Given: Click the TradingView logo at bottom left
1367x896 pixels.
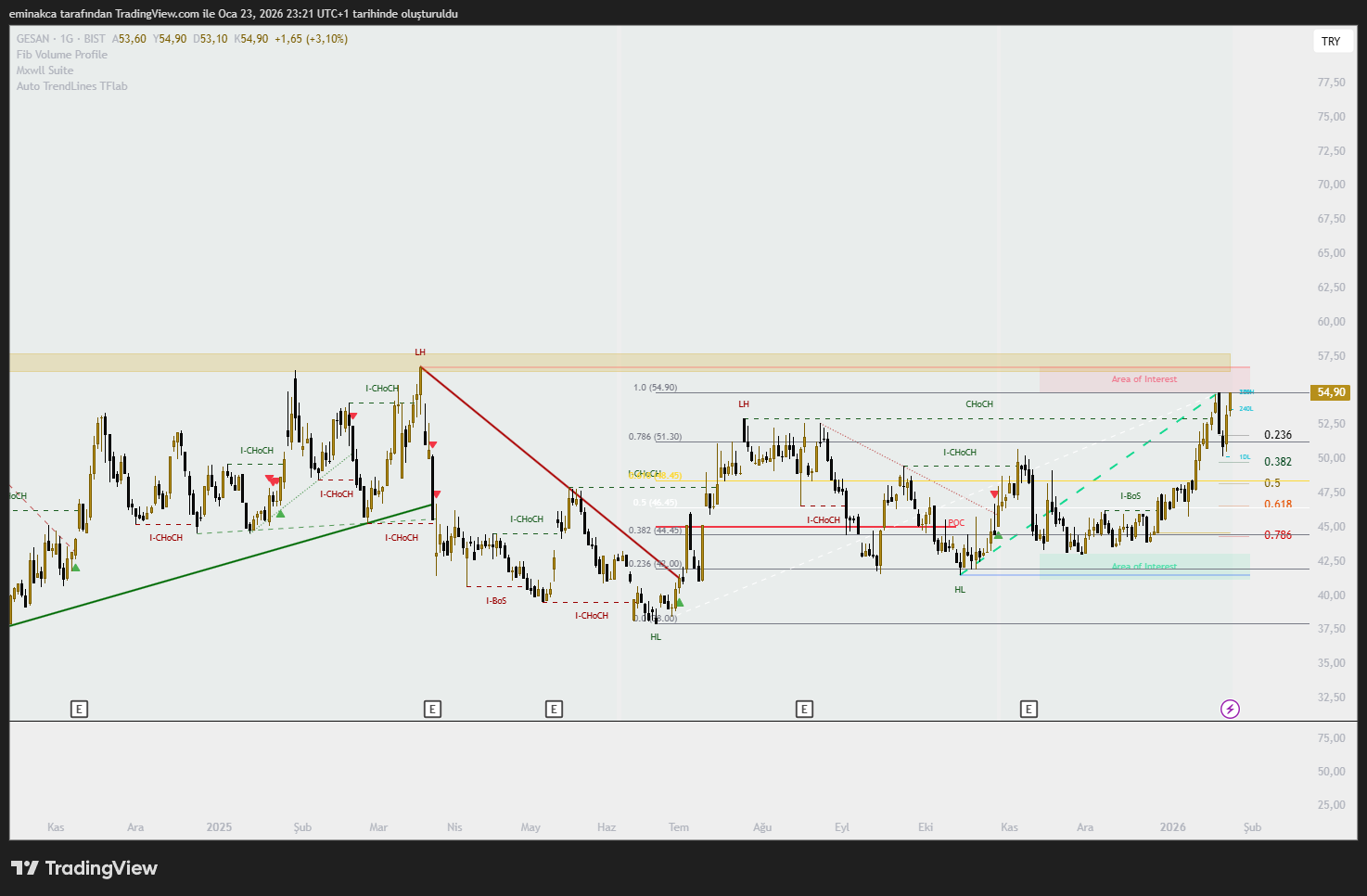Looking at the screenshot, I should coord(84,868).
